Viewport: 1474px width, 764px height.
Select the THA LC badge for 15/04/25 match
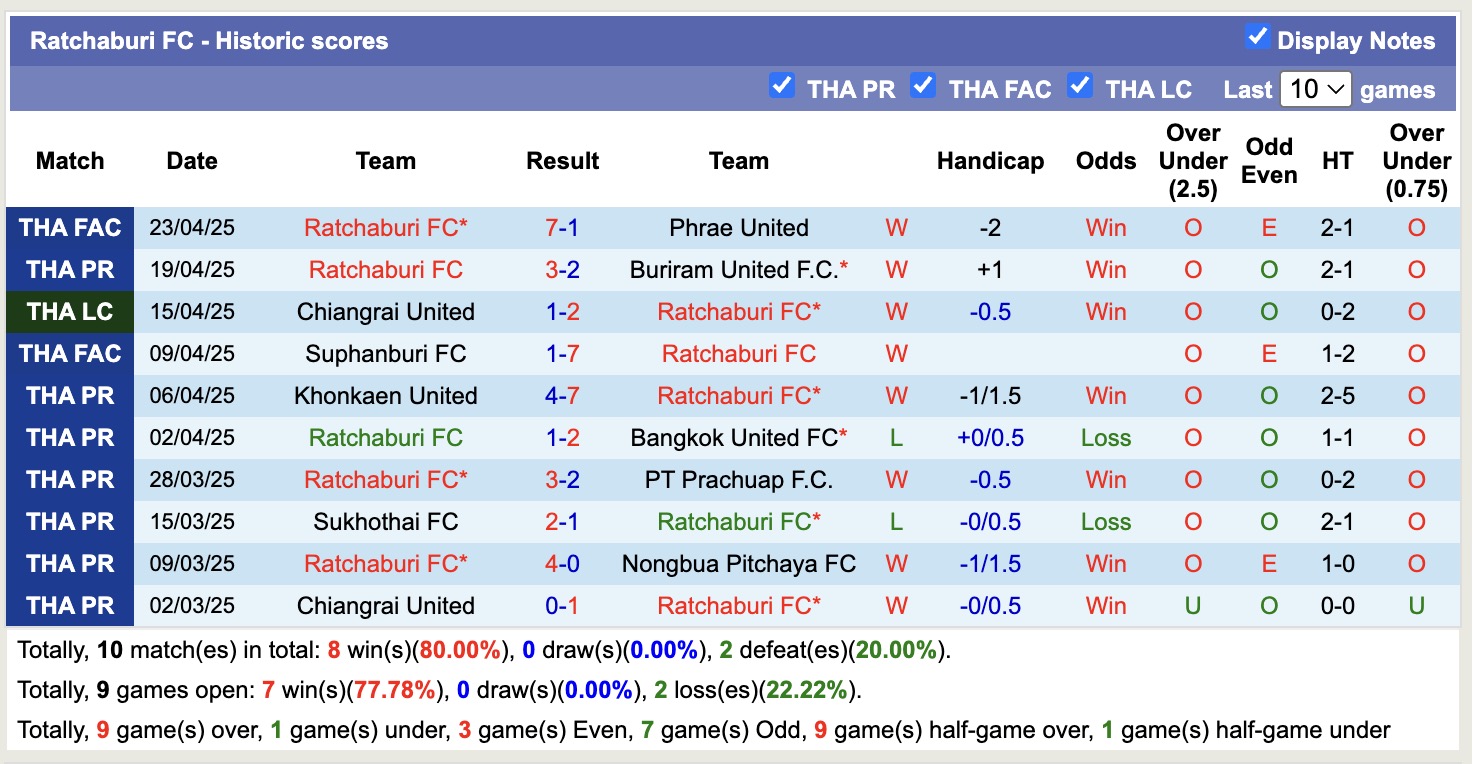[70, 311]
